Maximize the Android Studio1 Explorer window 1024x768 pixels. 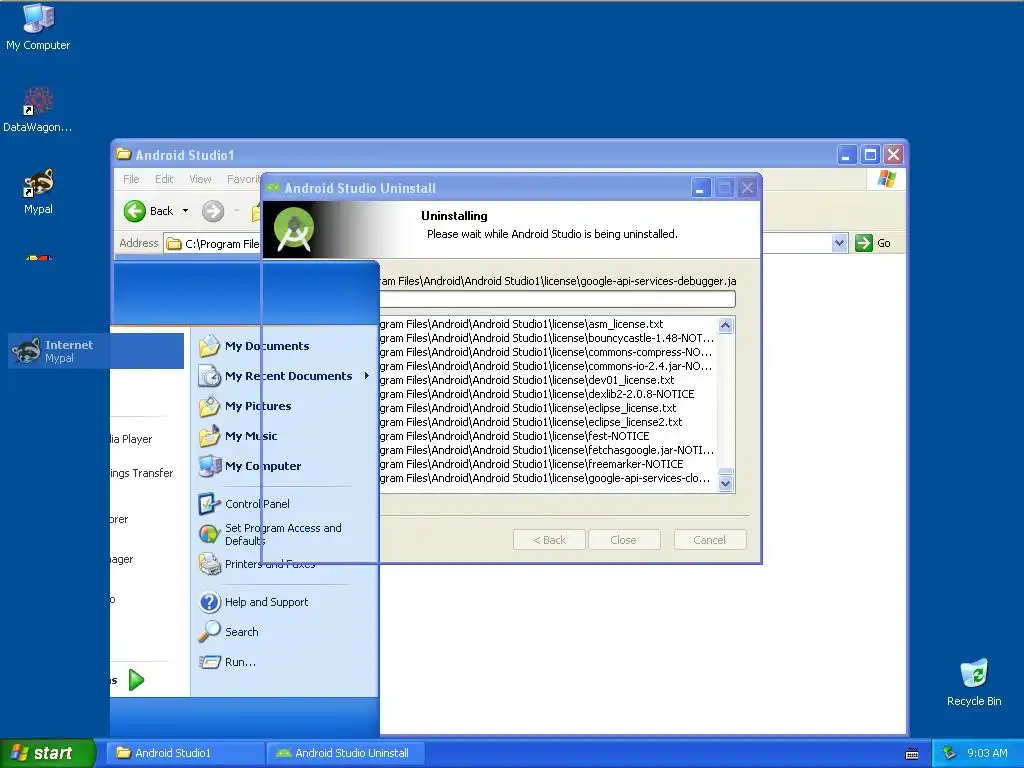coord(870,155)
